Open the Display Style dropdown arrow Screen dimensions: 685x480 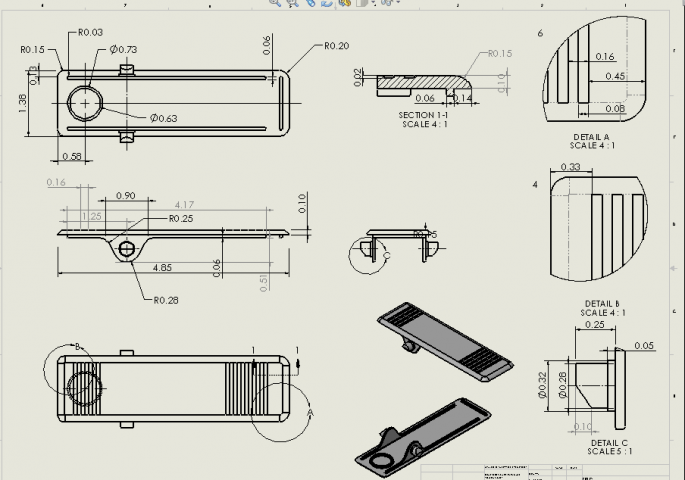point(370,3)
